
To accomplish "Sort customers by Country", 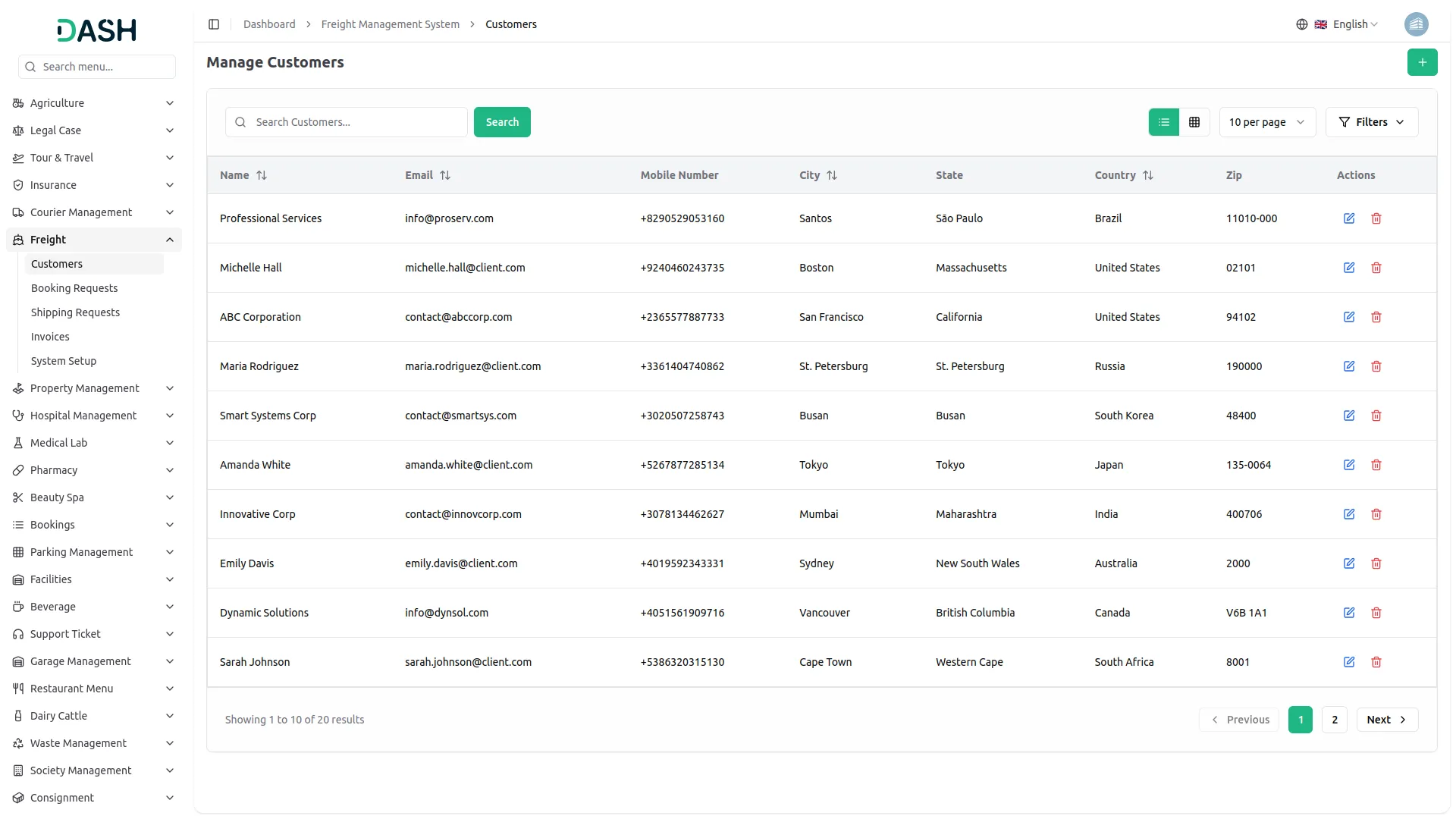I will coord(1149,175).
